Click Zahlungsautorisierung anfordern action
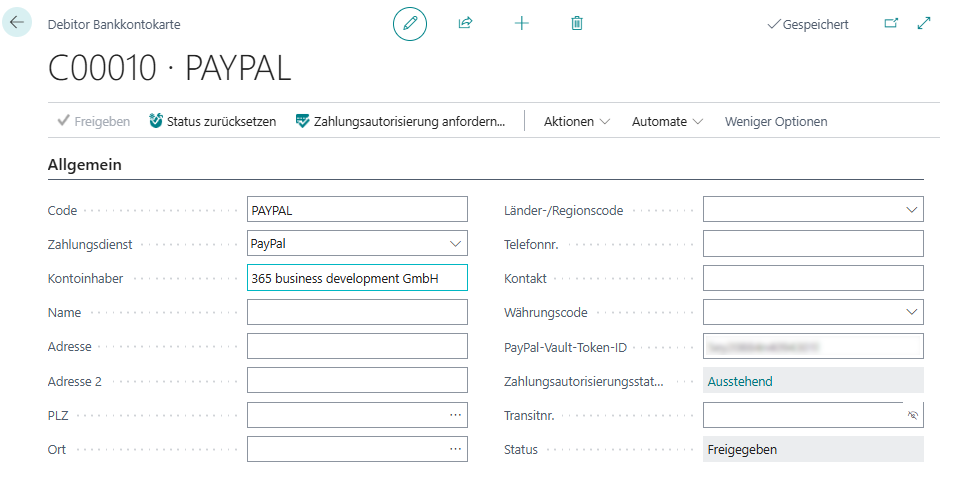 coord(400,121)
